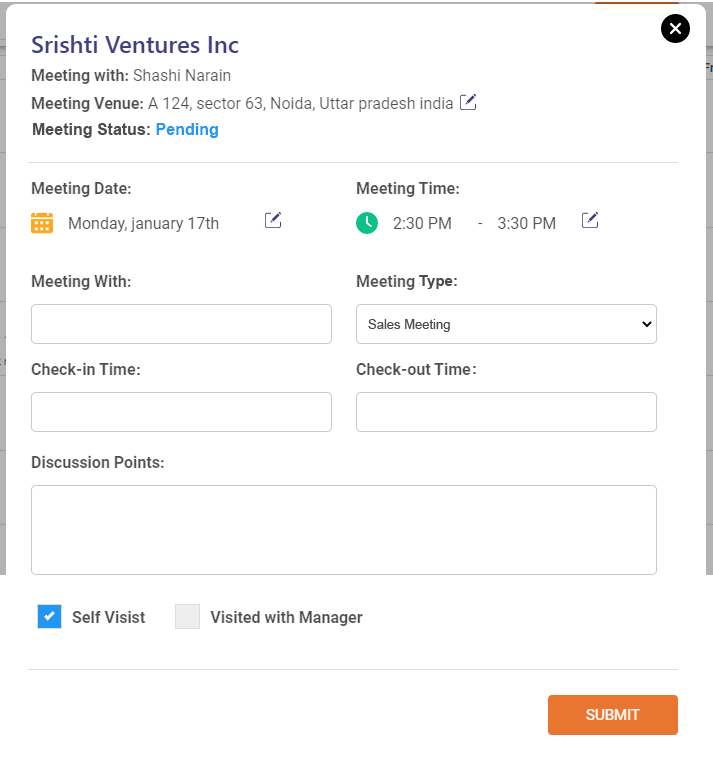
Task: Close the Srishti Ventures meeting dialog
Action: (675, 29)
